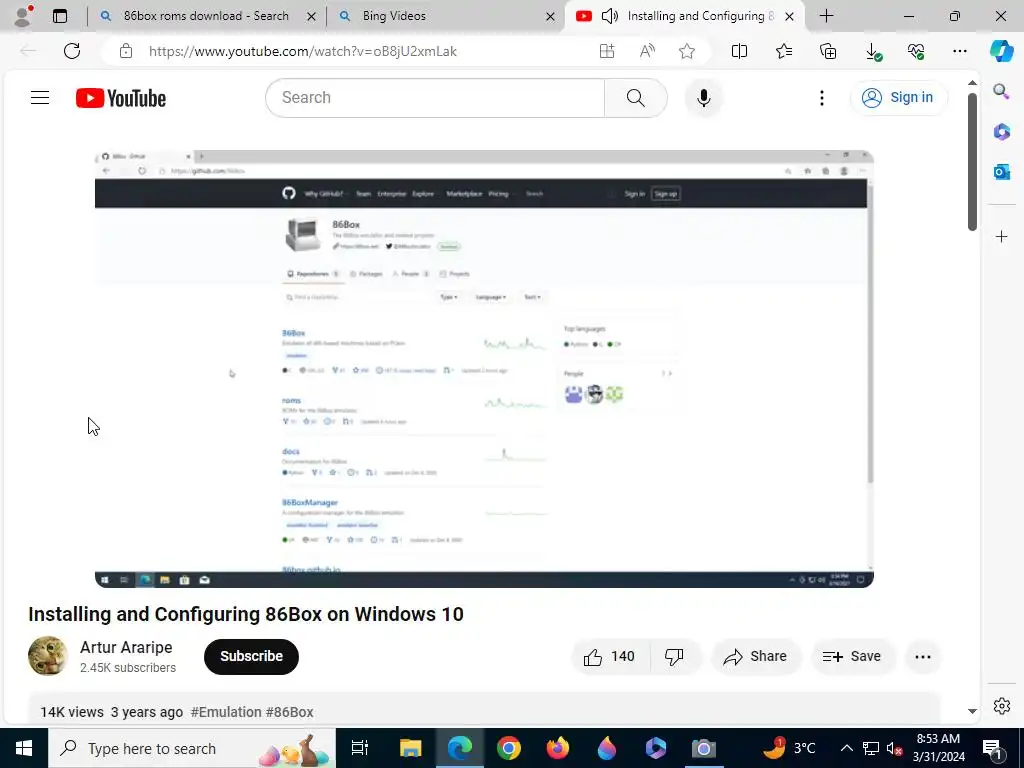Save video to a playlist
1024x768 pixels.
click(852, 656)
